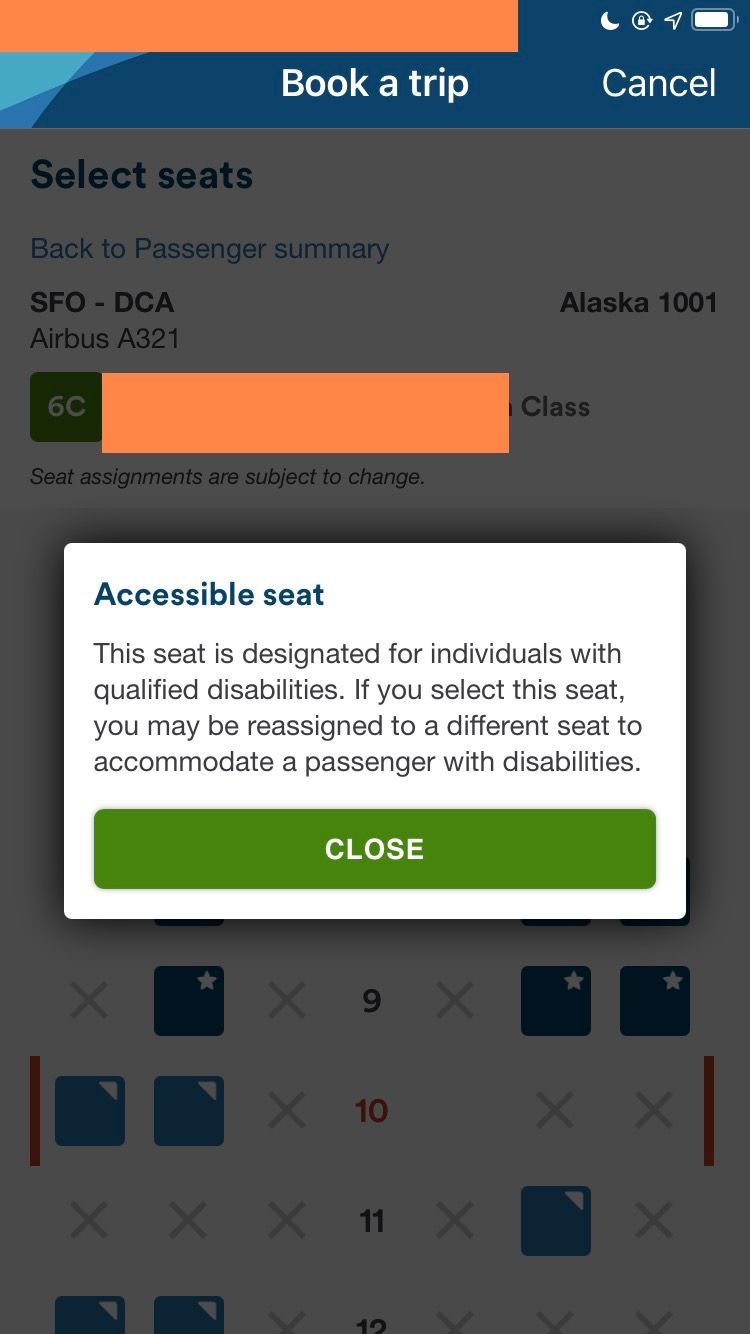Viewport: 750px width, 1334px height.
Task: Select premium star seat 9B
Action: tap(189, 1000)
